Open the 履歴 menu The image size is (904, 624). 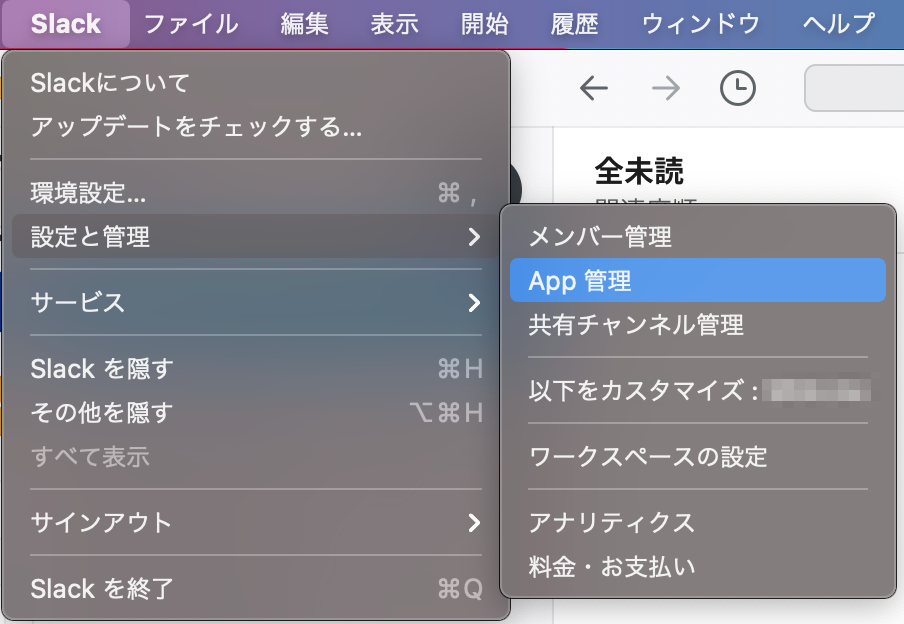[x=574, y=24]
